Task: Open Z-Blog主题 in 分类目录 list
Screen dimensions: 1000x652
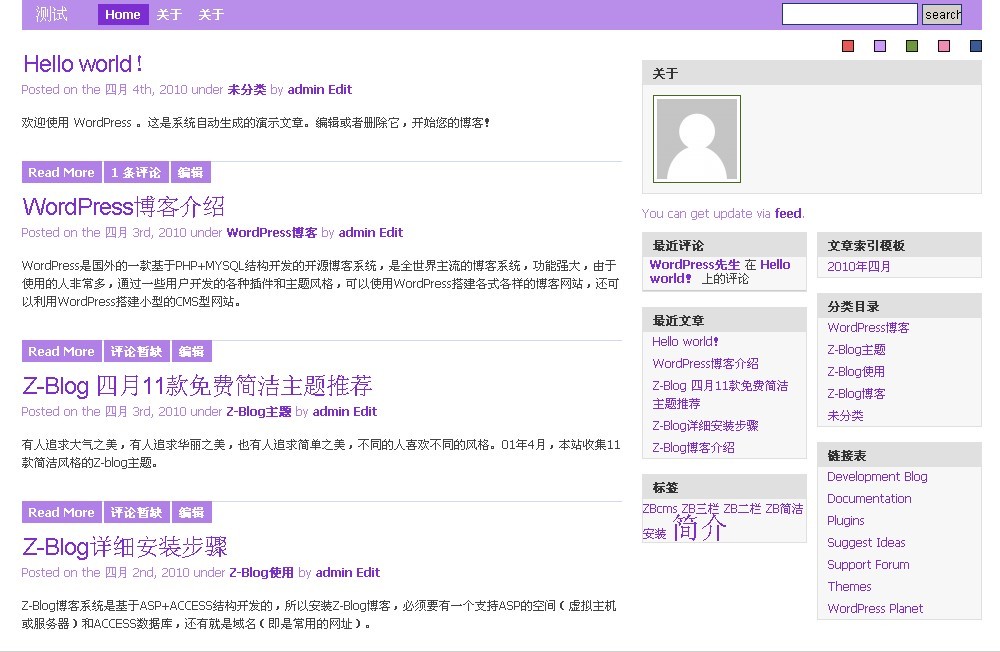Action: point(857,350)
